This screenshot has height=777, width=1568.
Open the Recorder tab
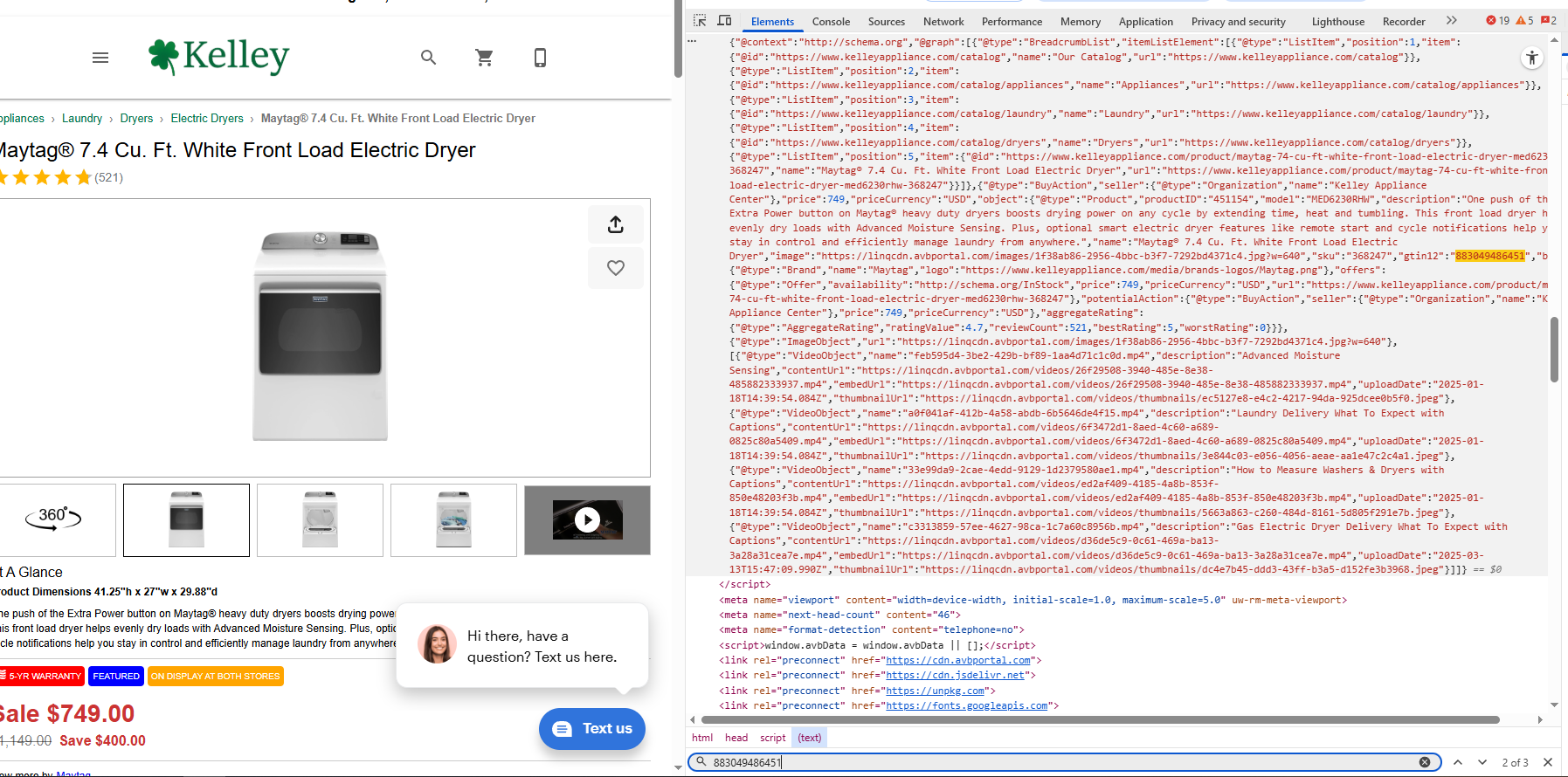(1404, 22)
